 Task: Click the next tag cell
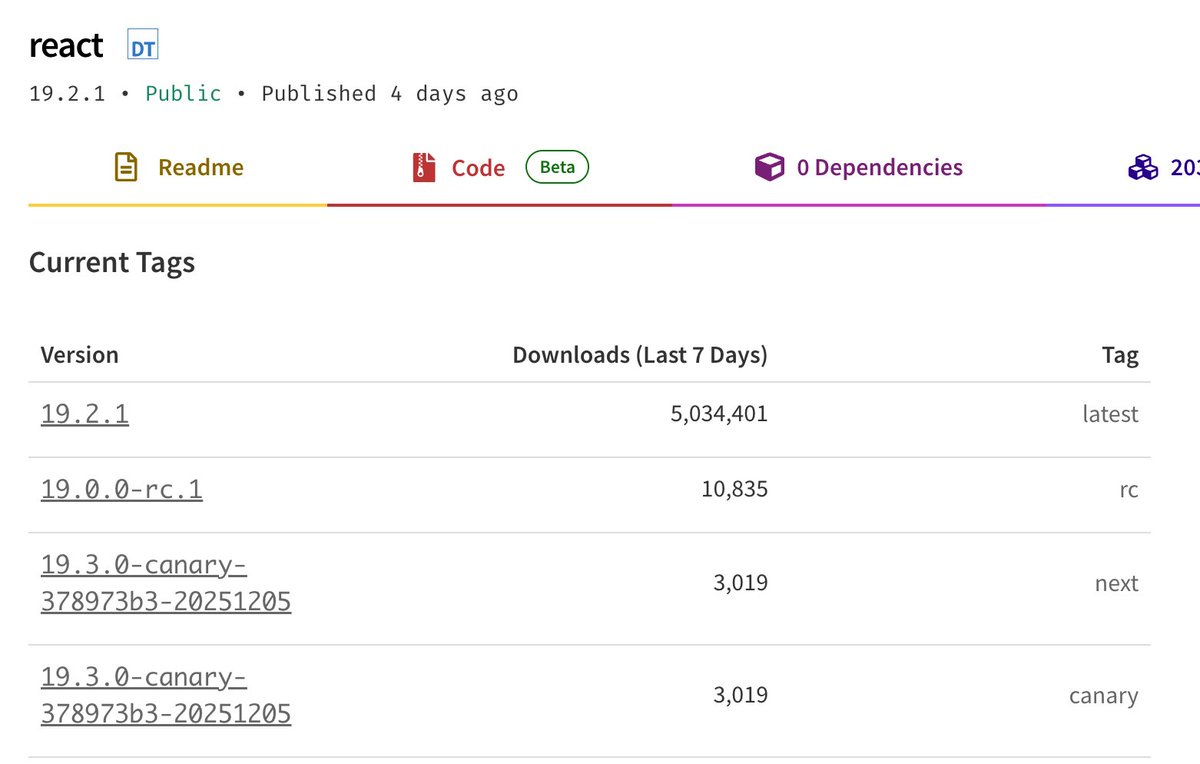click(1117, 583)
